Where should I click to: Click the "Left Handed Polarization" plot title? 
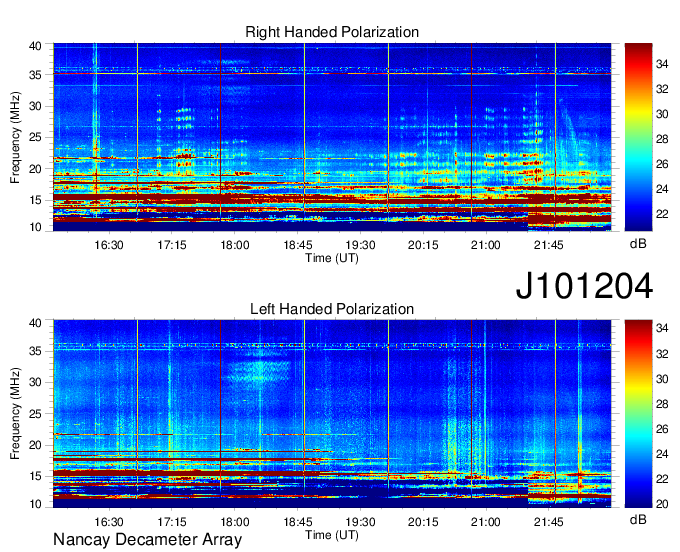(x=332, y=309)
